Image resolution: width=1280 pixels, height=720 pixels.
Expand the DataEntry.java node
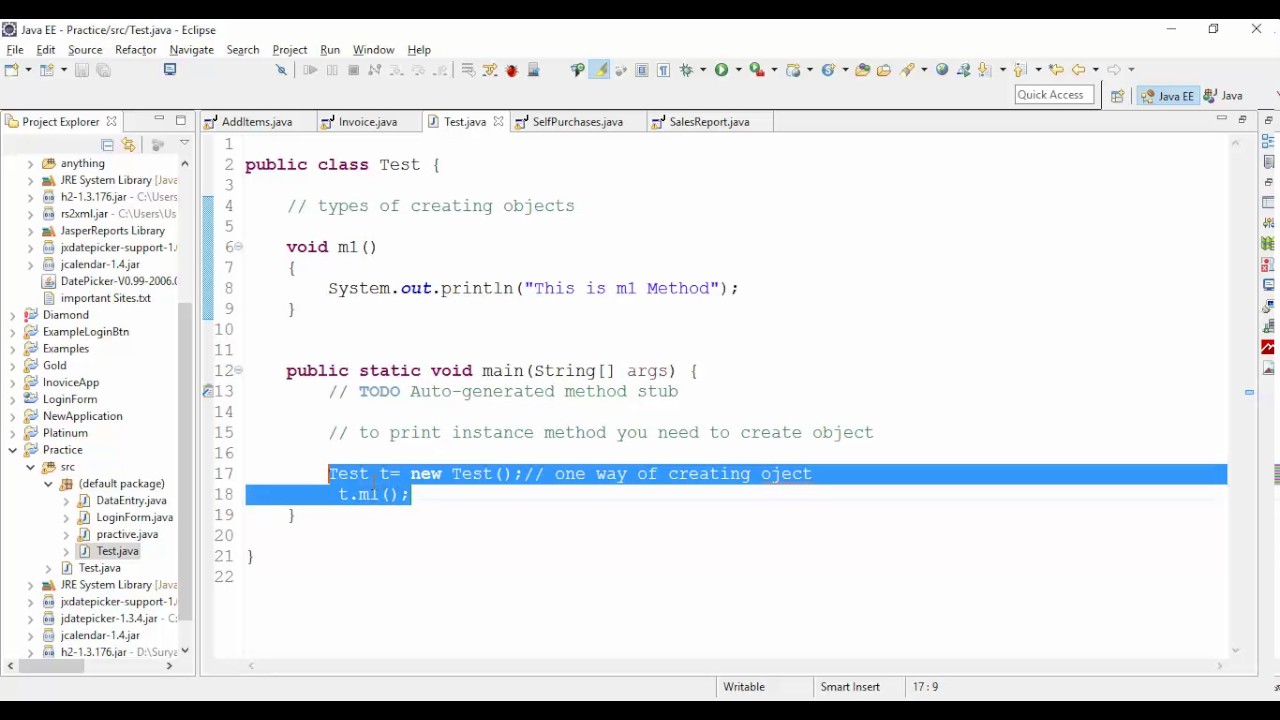(67, 501)
